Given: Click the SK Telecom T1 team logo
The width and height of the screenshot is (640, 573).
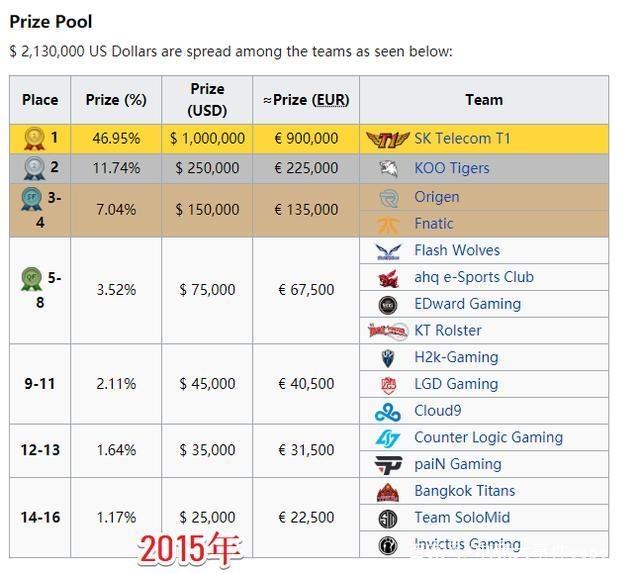Looking at the screenshot, I should pyautogui.click(x=387, y=139).
